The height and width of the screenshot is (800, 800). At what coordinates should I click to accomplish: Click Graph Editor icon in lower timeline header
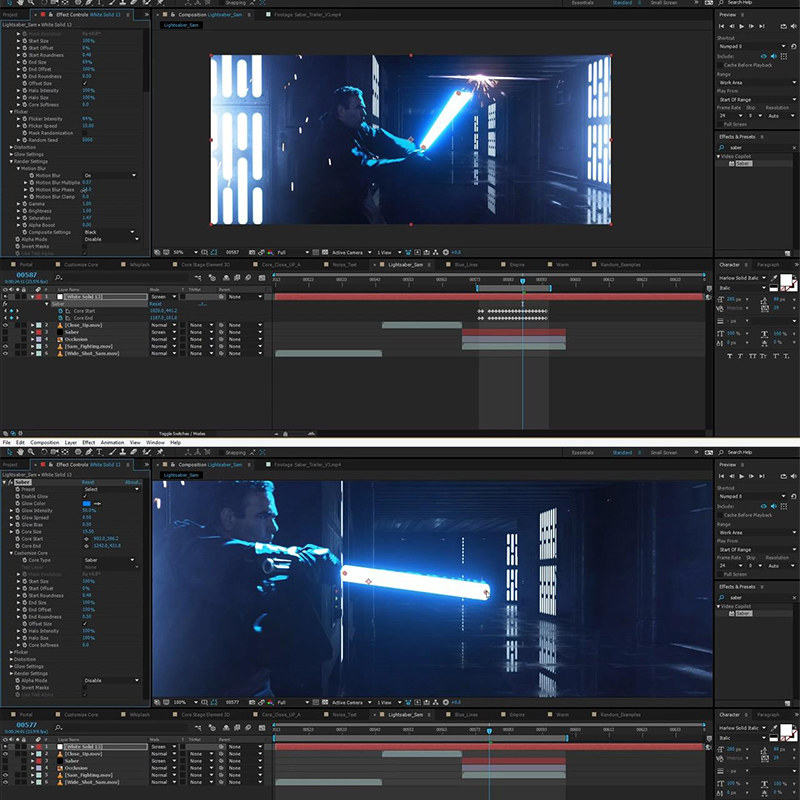(x=262, y=728)
